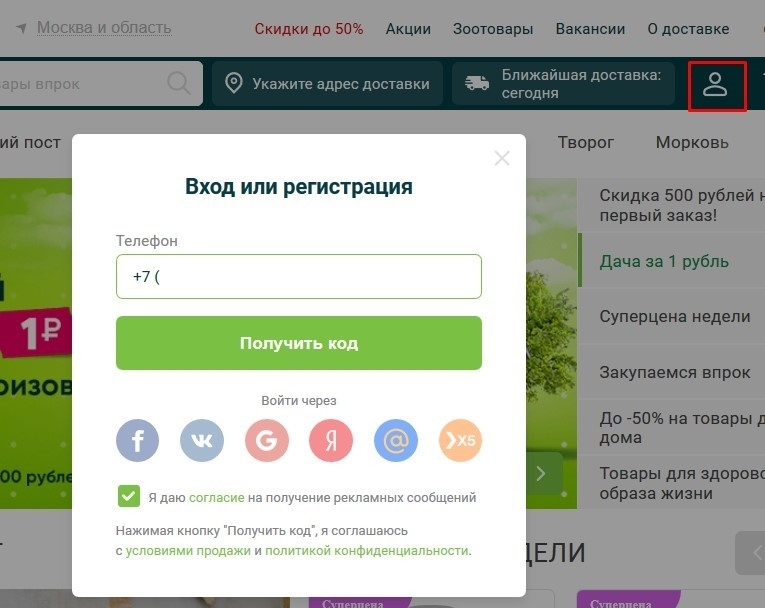Uncheck the advertising consent checkbox

click(x=128, y=496)
